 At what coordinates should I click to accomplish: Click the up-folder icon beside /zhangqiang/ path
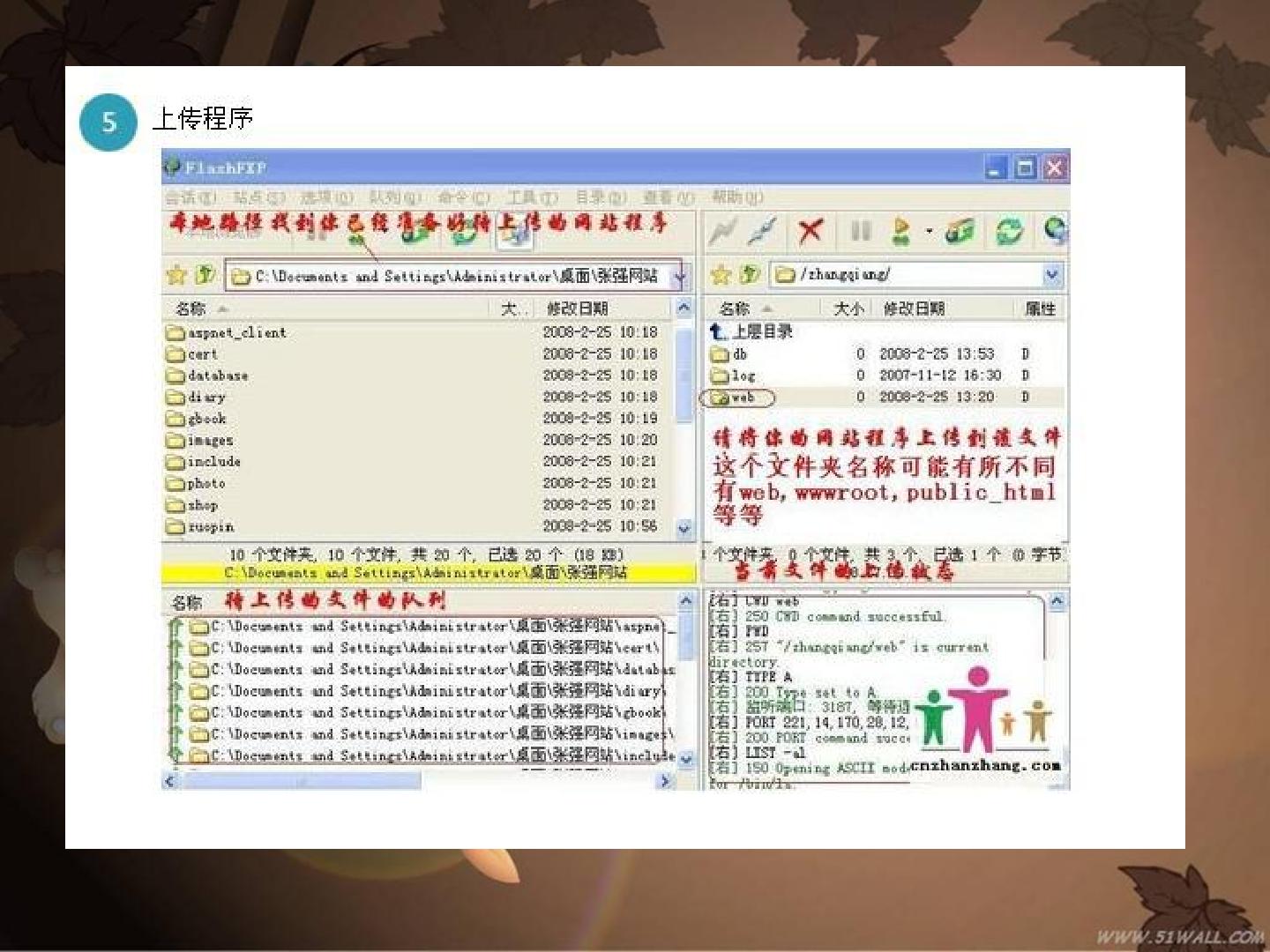pyautogui.click(x=749, y=275)
